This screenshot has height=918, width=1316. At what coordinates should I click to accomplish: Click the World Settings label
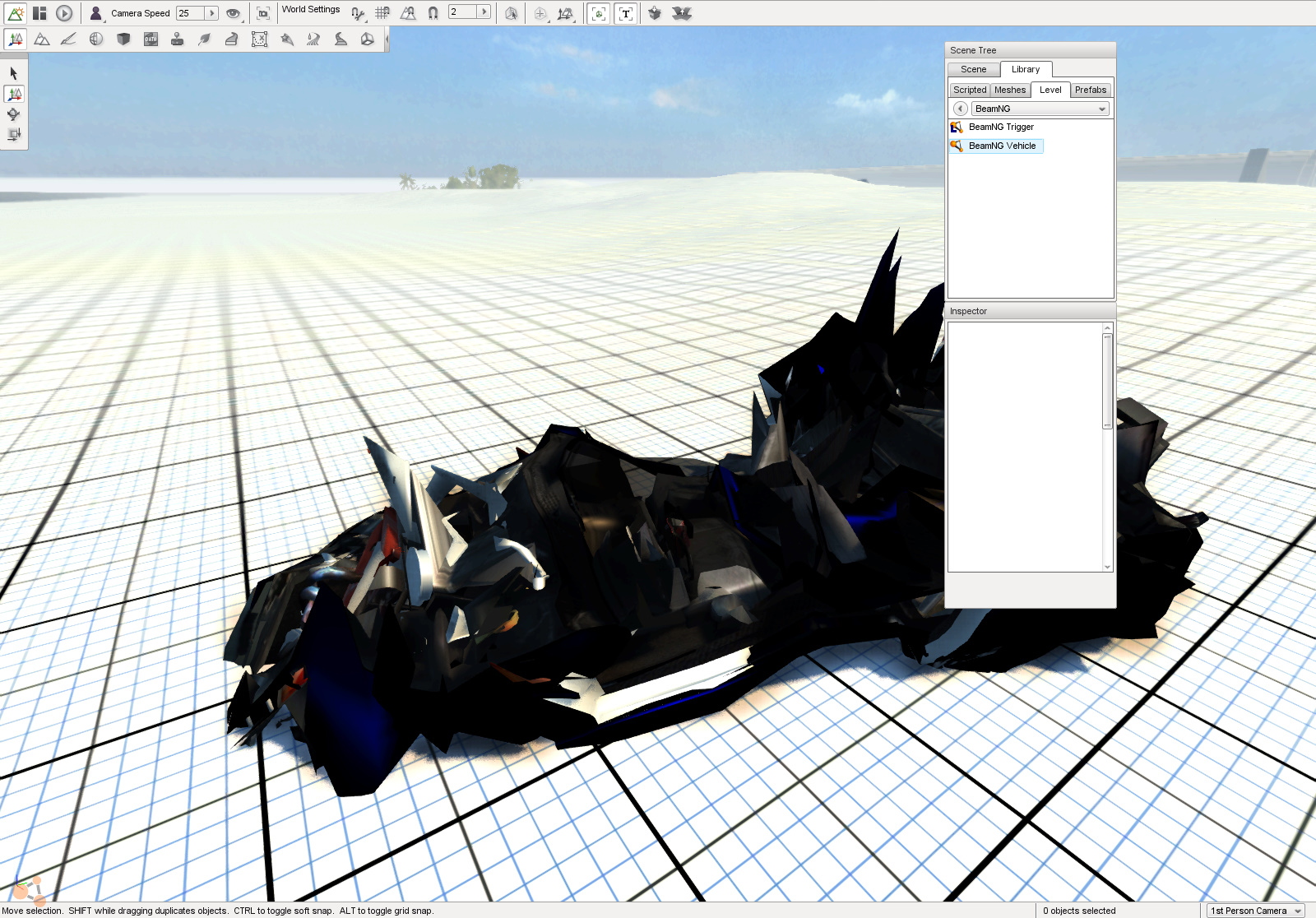311,10
